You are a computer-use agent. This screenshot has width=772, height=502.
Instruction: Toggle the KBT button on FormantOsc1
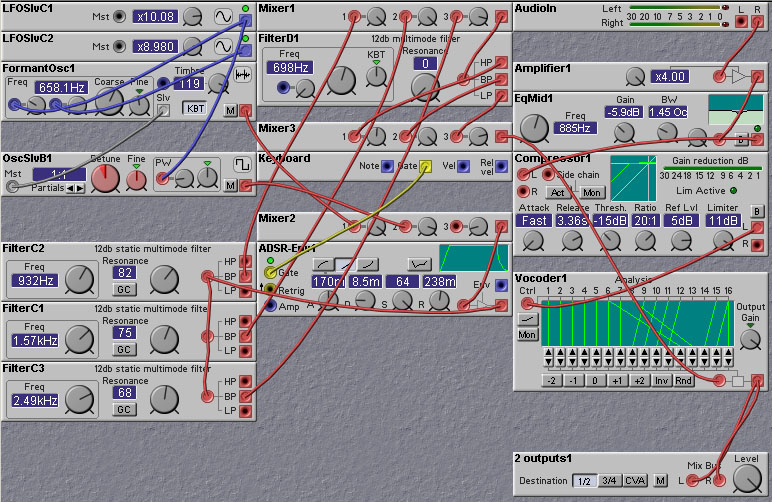(193, 109)
